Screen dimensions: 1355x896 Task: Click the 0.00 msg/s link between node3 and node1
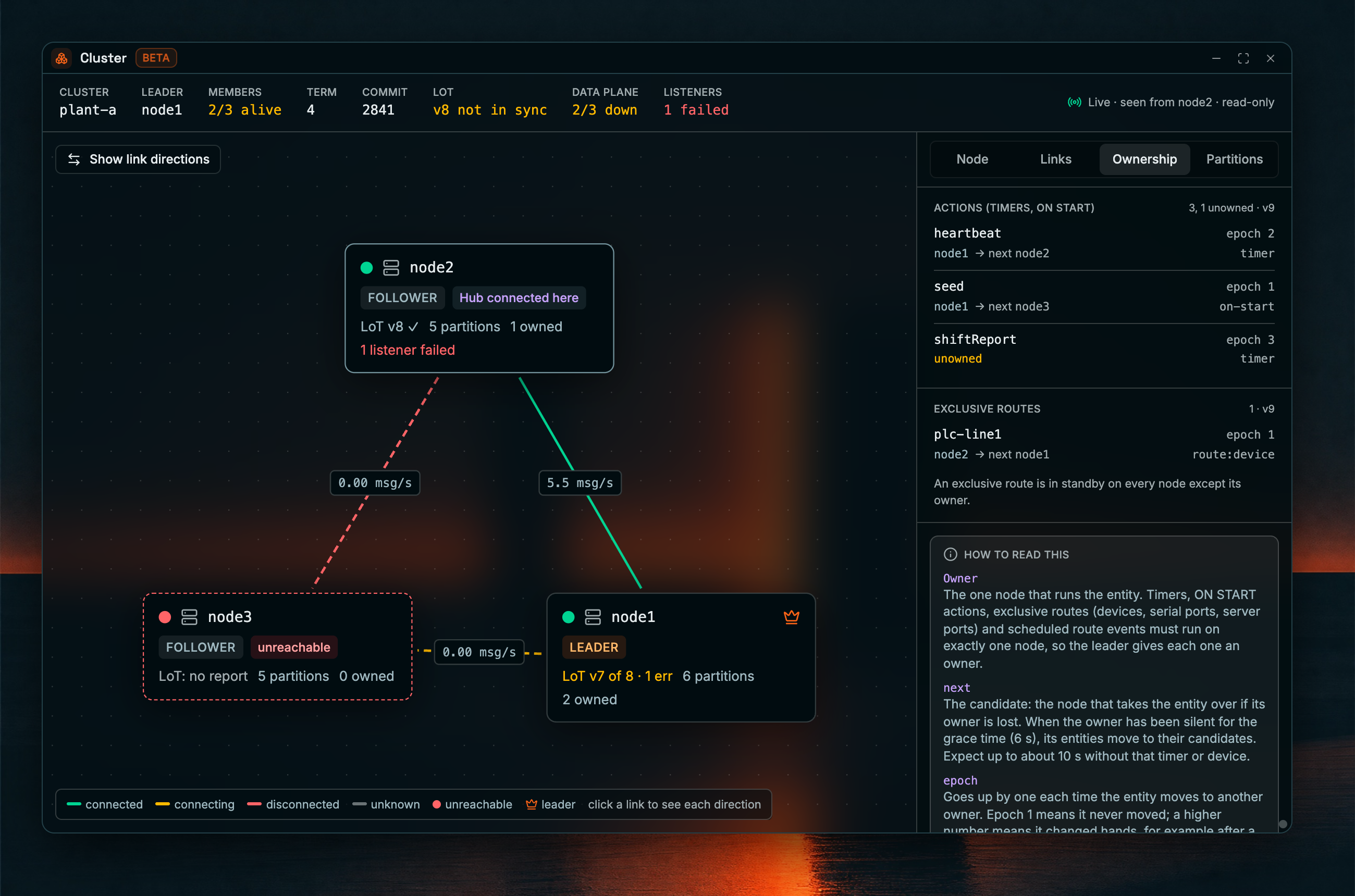[479, 652]
